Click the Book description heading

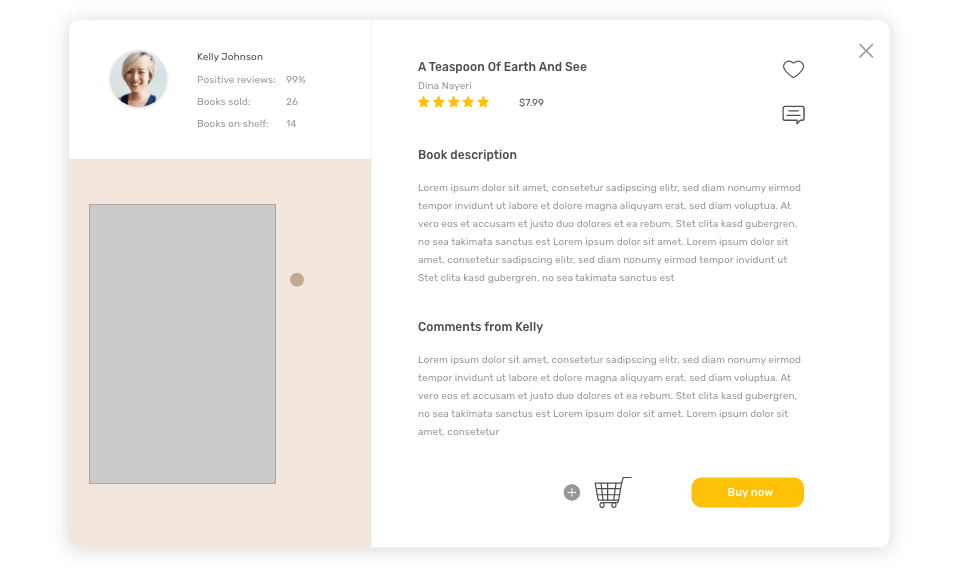click(467, 155)
